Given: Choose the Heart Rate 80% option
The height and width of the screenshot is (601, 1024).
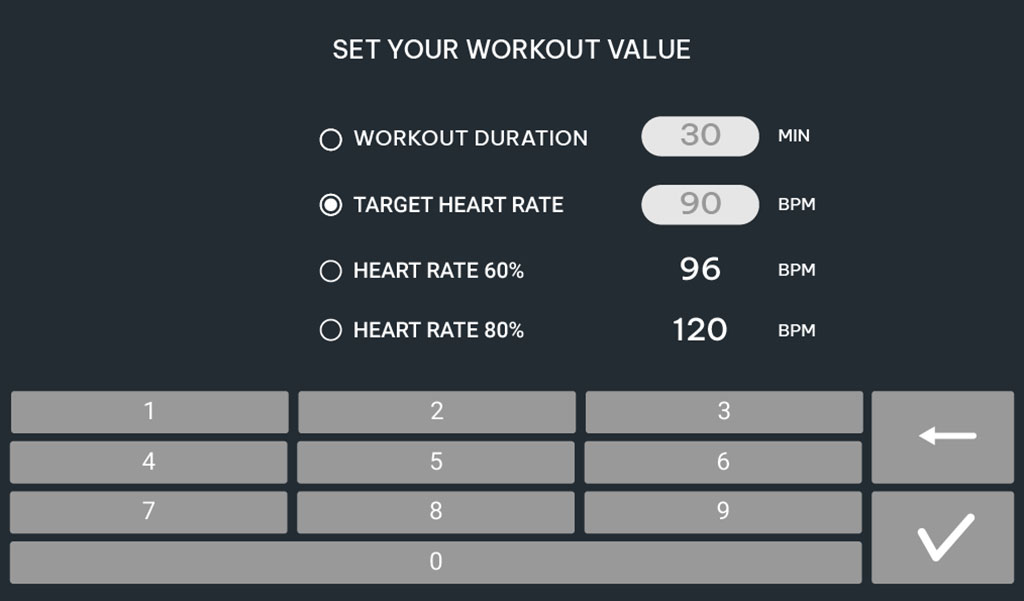Looking at the screenshot, I should tap(330, 330).
